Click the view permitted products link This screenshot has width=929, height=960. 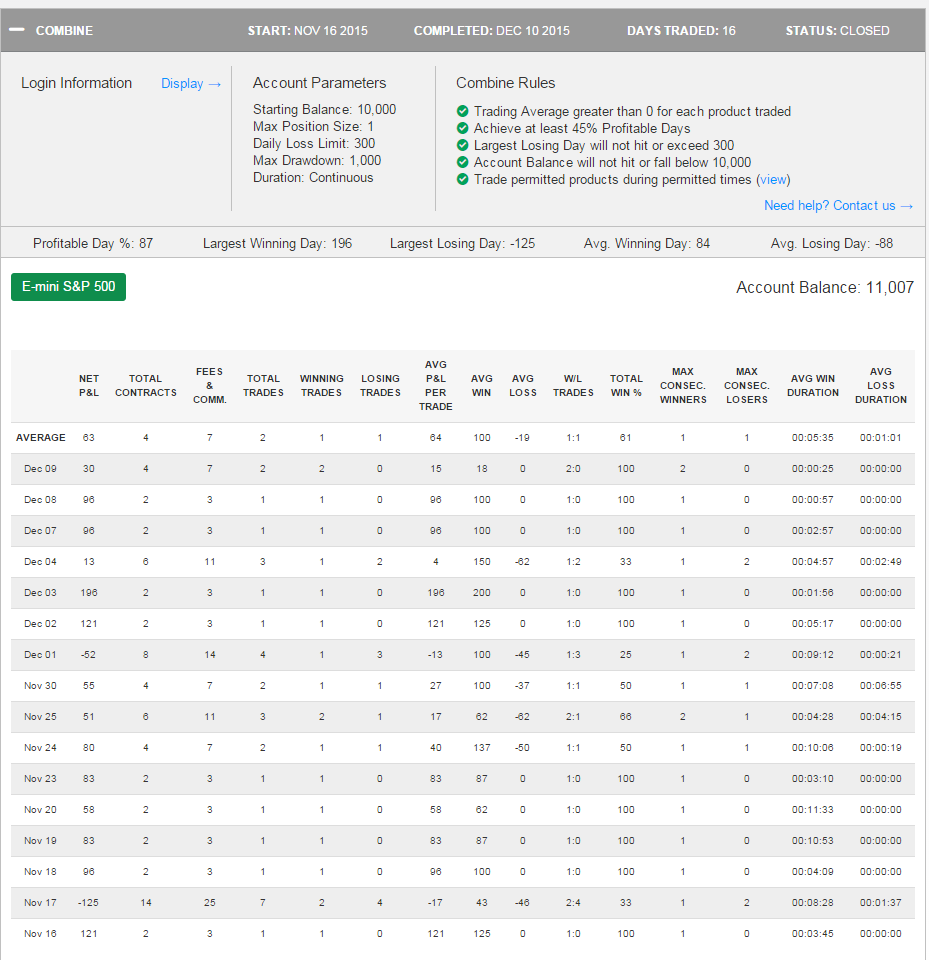pos(773,179)
